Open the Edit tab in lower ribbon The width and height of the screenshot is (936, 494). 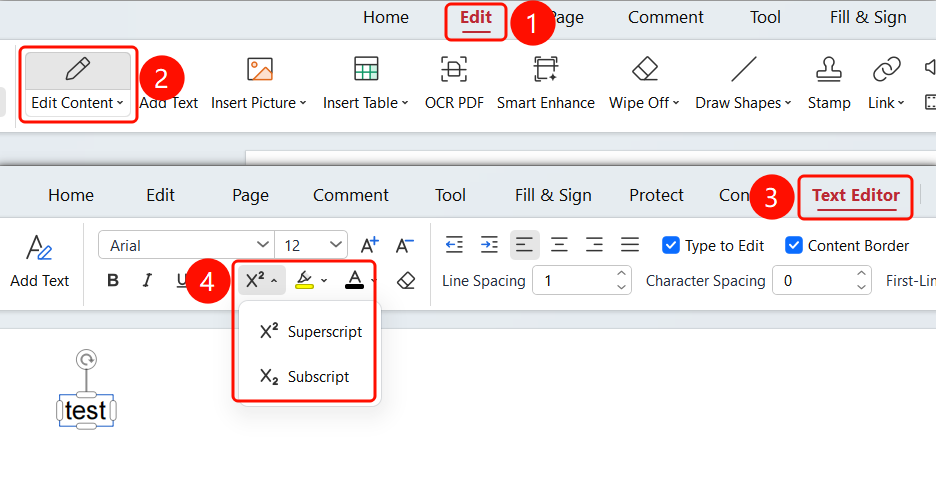click(x=160, y=196)
